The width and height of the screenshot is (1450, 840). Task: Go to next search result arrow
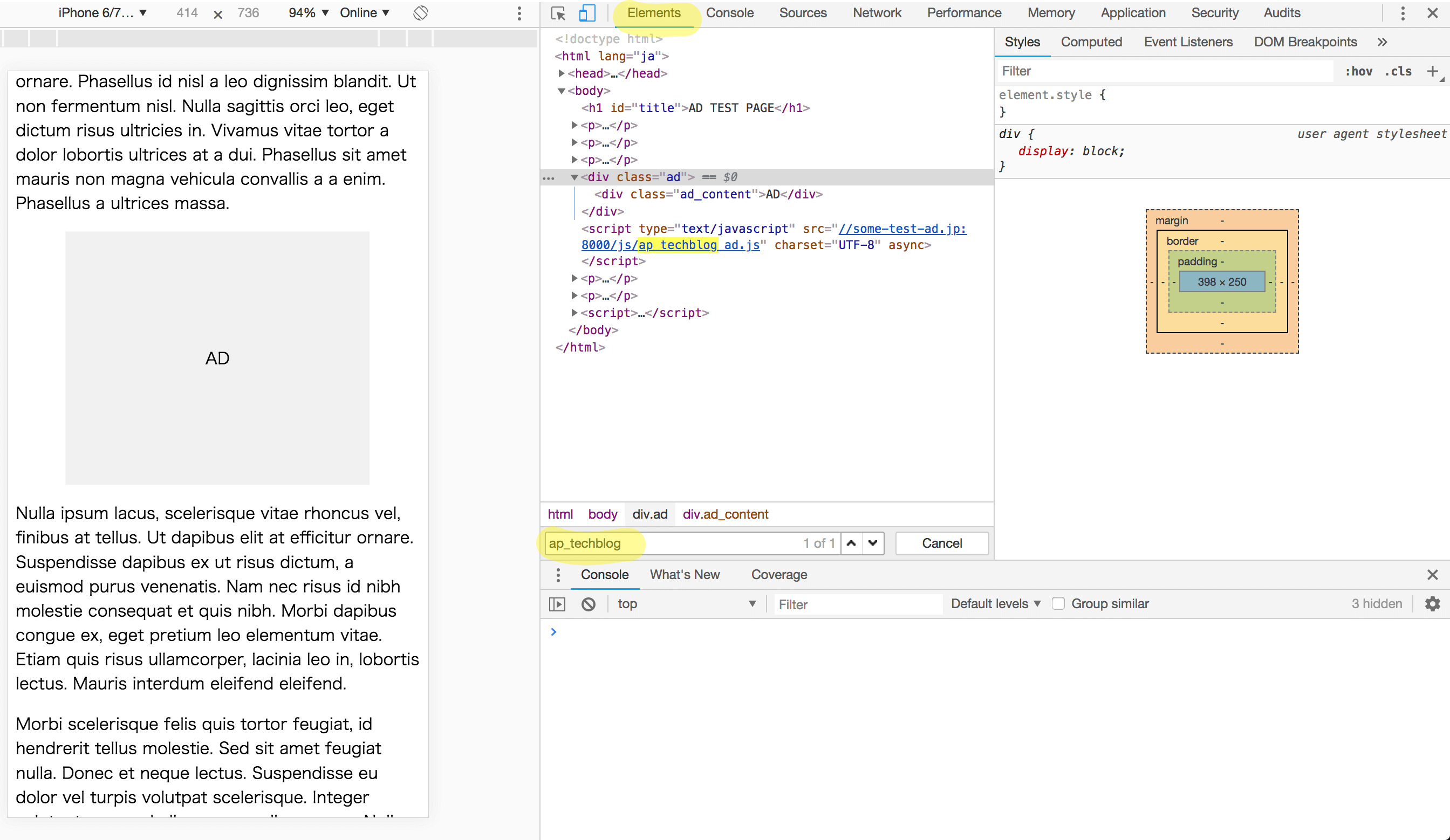pos(873,543)
